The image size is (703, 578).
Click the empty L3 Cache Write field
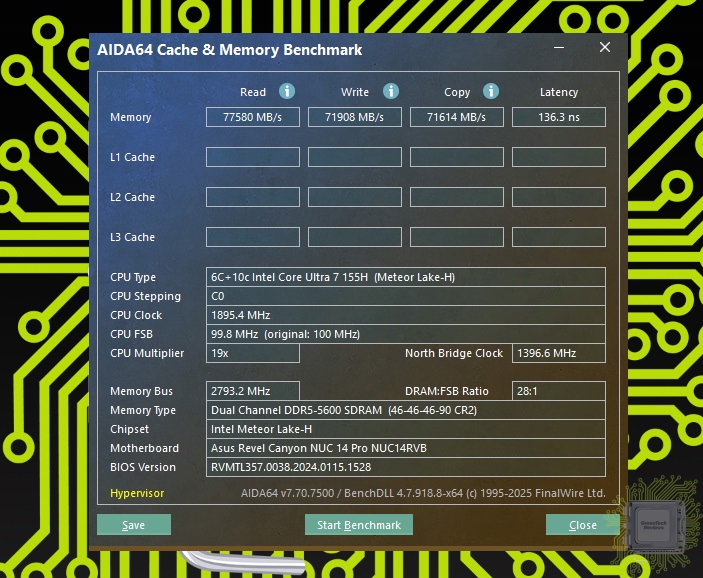(x=355, y=237)
